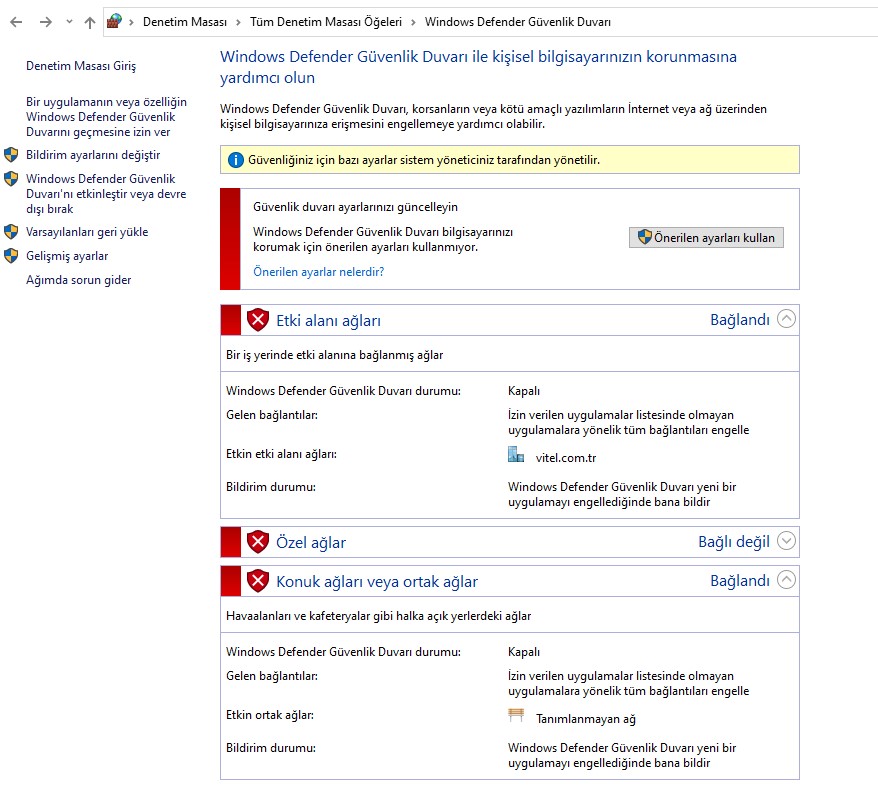Click the Etkin ortak ağlar label

[270, 715]
